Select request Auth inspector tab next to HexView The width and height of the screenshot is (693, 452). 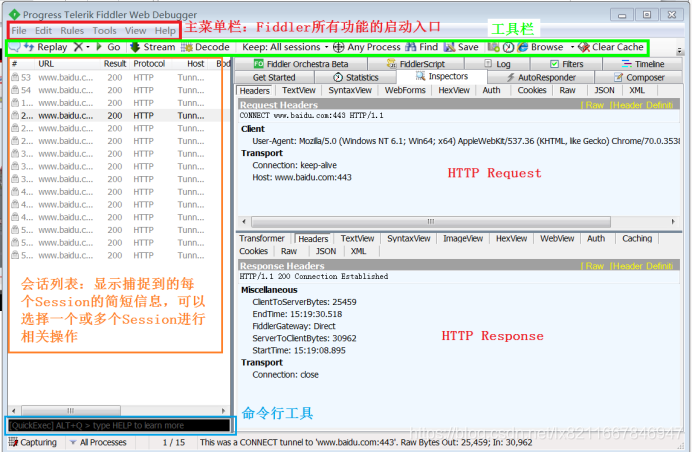pos(491,90)
